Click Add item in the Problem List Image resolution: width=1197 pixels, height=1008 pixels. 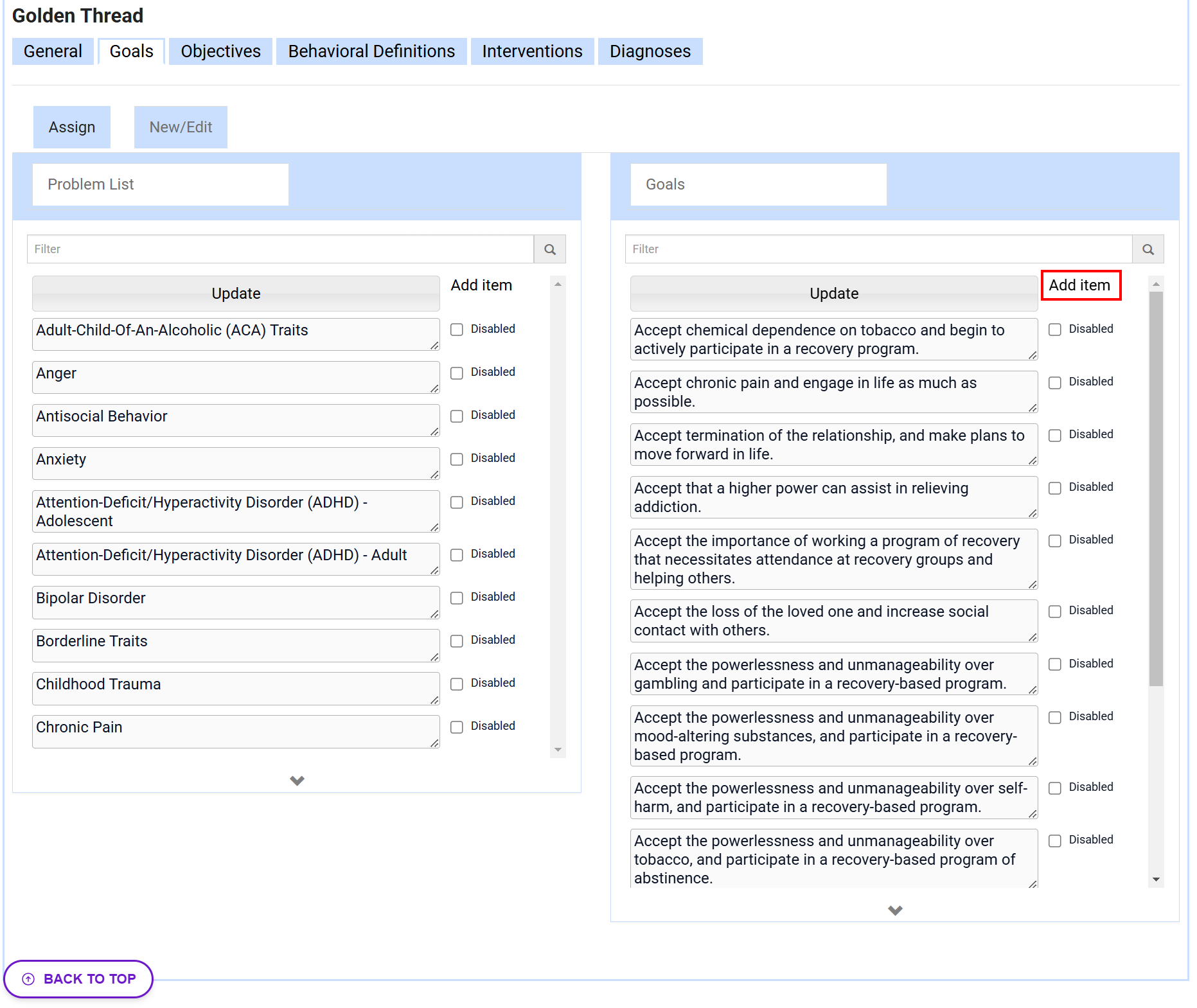click(x=481, y=285)
